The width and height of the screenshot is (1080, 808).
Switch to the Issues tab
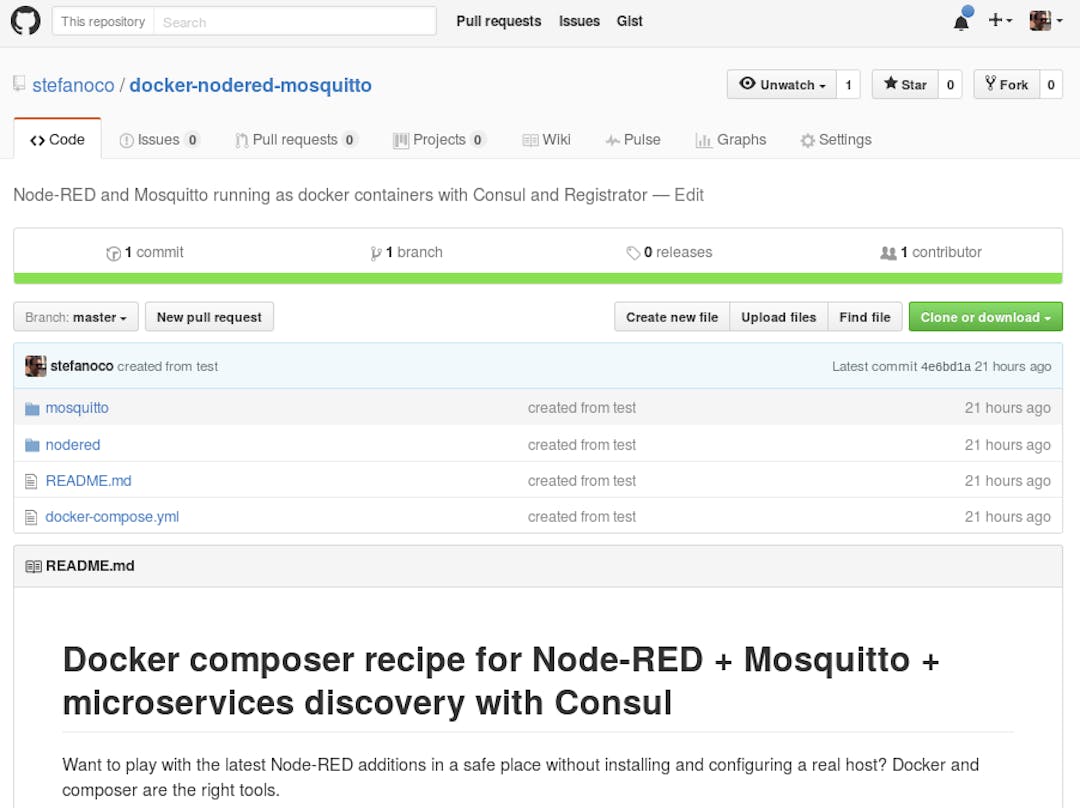pos(159,140)
